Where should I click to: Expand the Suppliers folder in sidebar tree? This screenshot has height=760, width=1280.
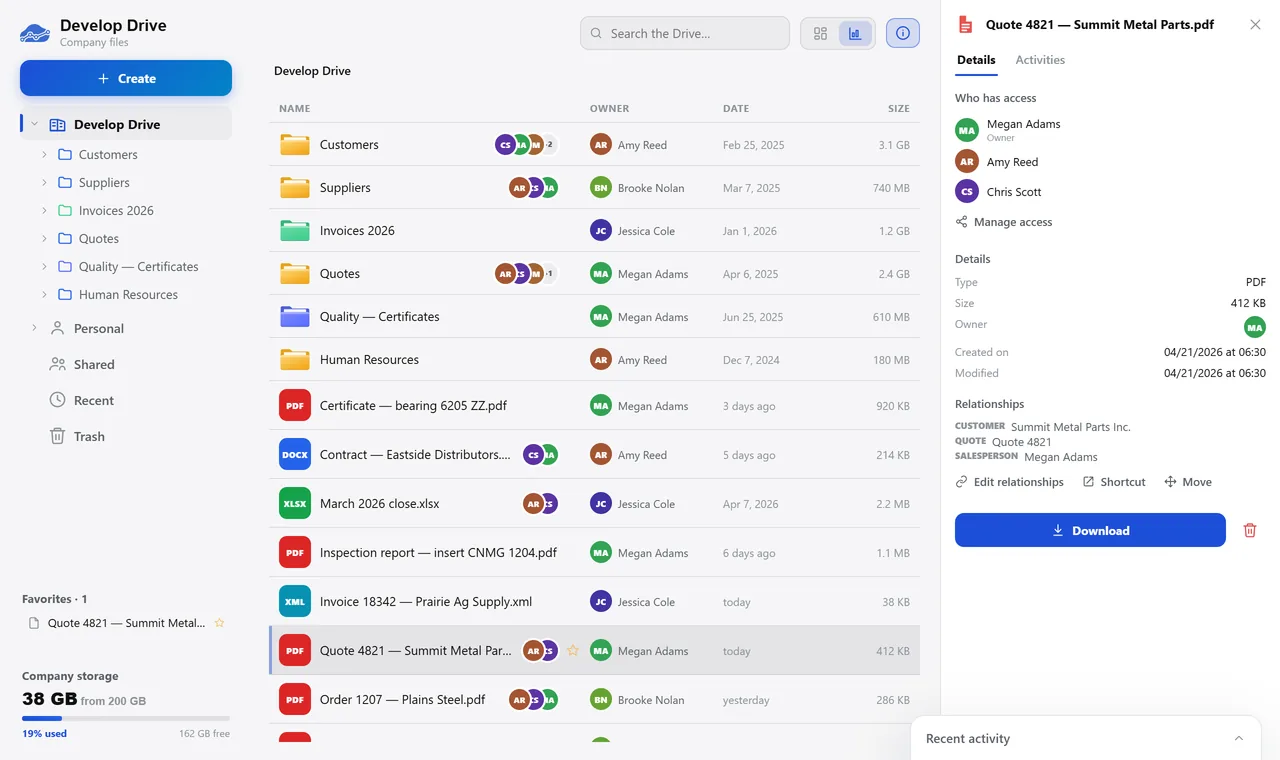[x=44, y=183]
